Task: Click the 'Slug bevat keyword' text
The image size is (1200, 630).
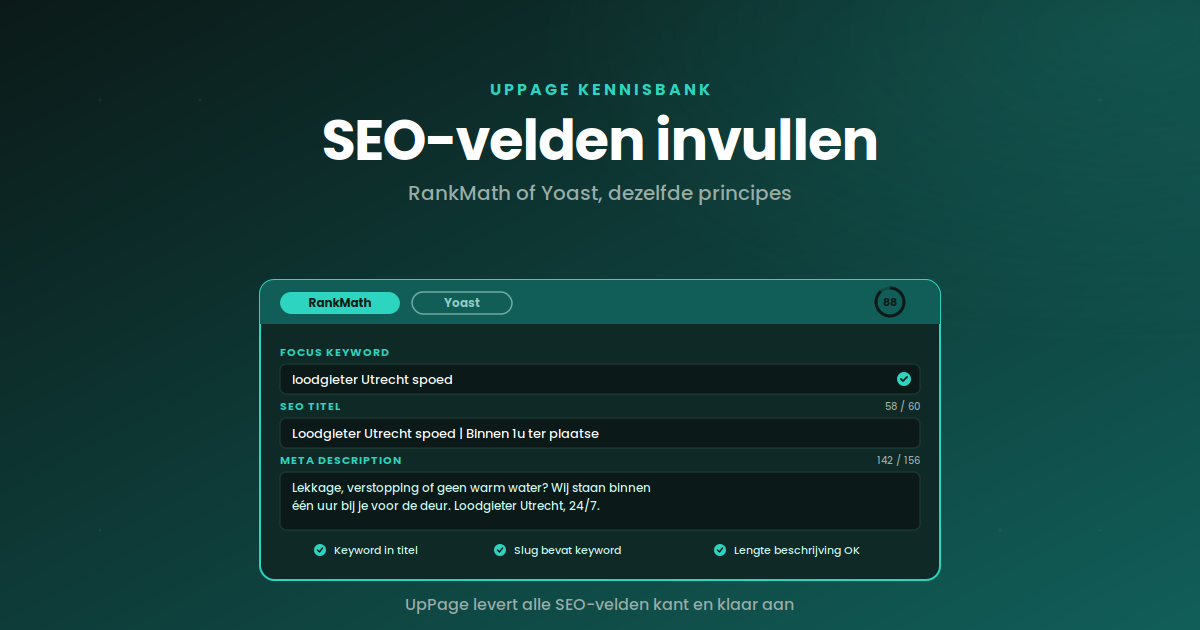Action: (567, 550)
